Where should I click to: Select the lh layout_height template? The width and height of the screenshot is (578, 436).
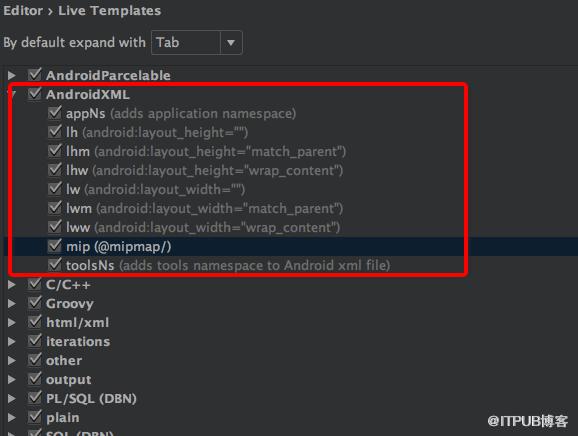tap(157, 132)
